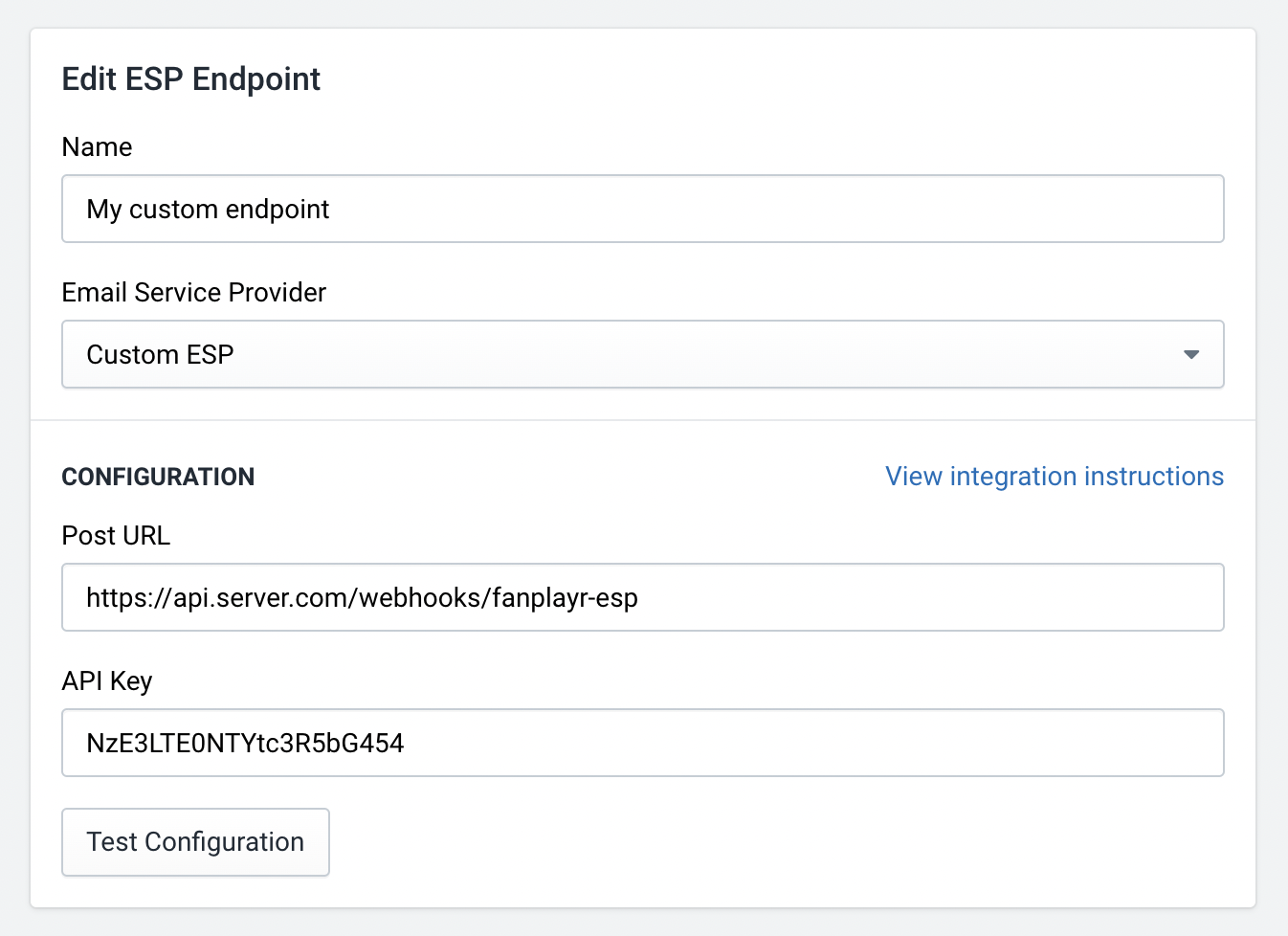The width and height of the screenshot is (1288, 936).
Task: Click empty space inside the Post URL field
Action: pyautogui.click(x=928, y=597)
